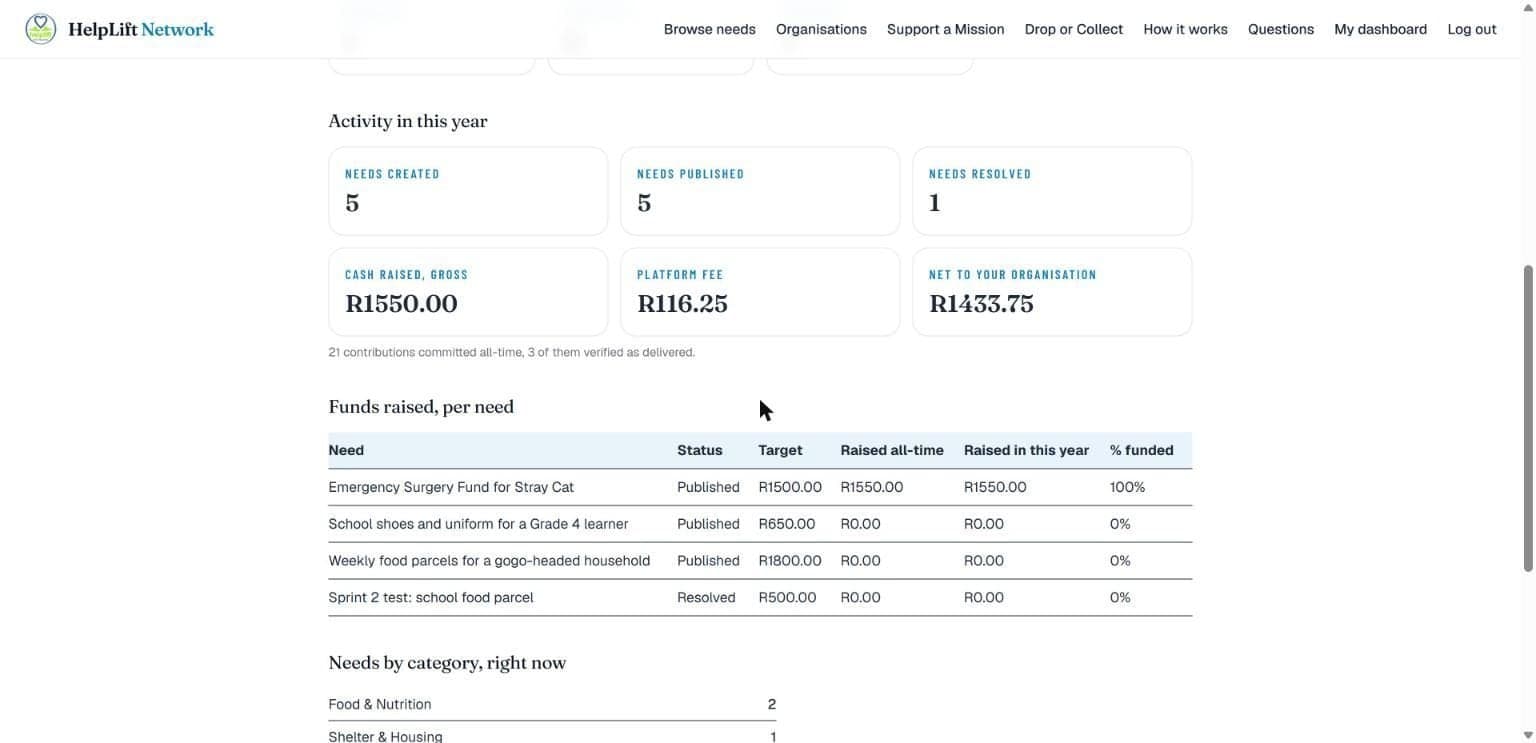Go to My dashboard

[1380, 29]
